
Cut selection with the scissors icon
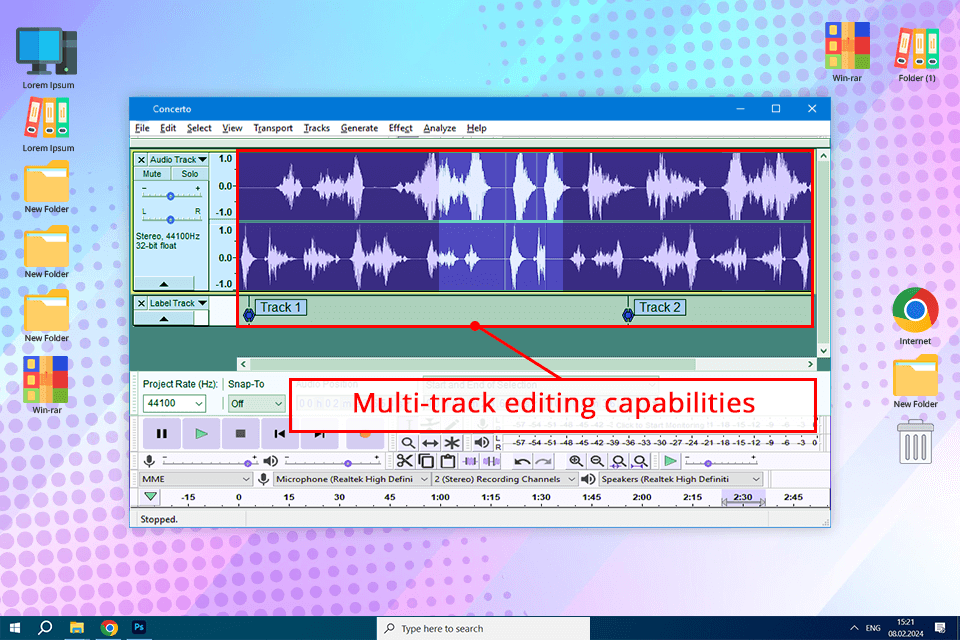[x=405, y=461]
